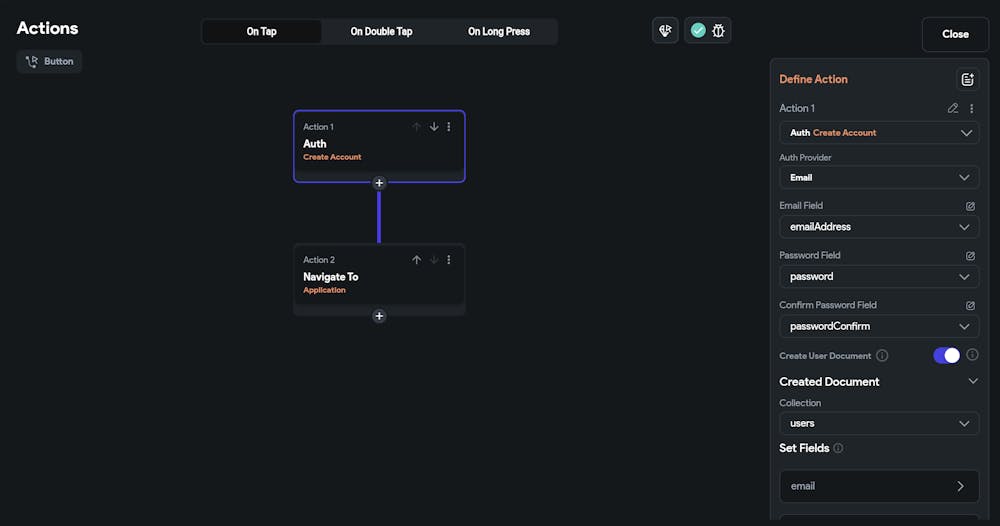Open Action 2 Navigate To three-dot menu
Viewport: 1000px width, 526px height.
click(449, 259)
